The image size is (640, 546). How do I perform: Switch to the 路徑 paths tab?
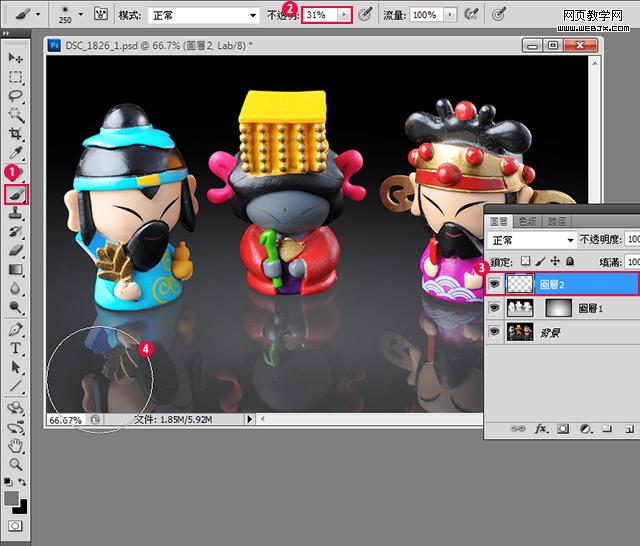coord(556,222)
